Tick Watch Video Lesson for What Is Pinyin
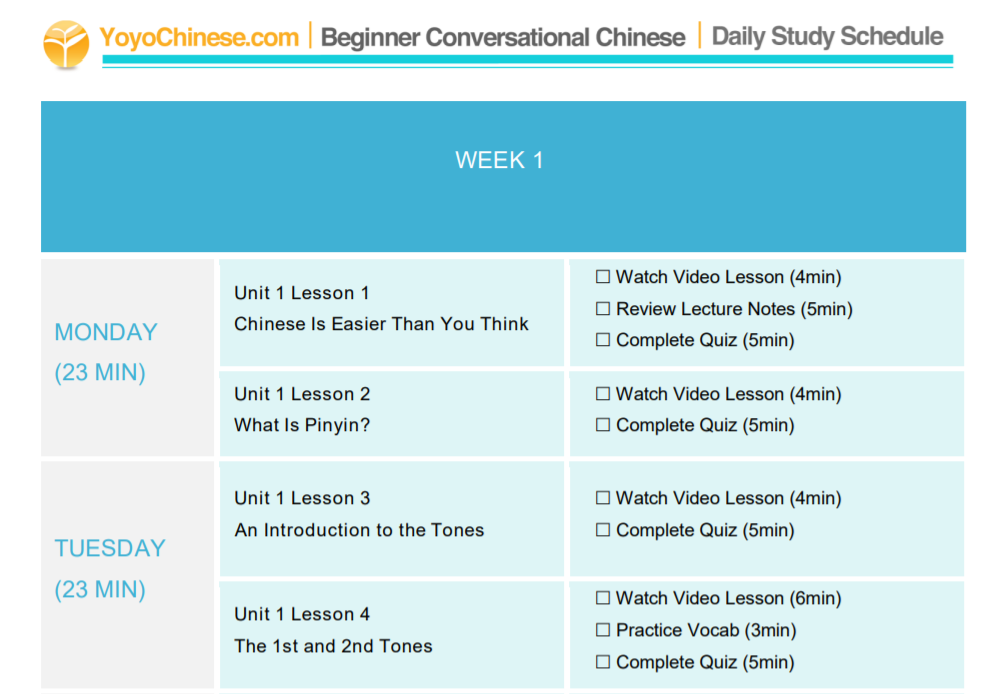Screen dimensions: 995x694 pyautogui.click(x=603, y=394)
